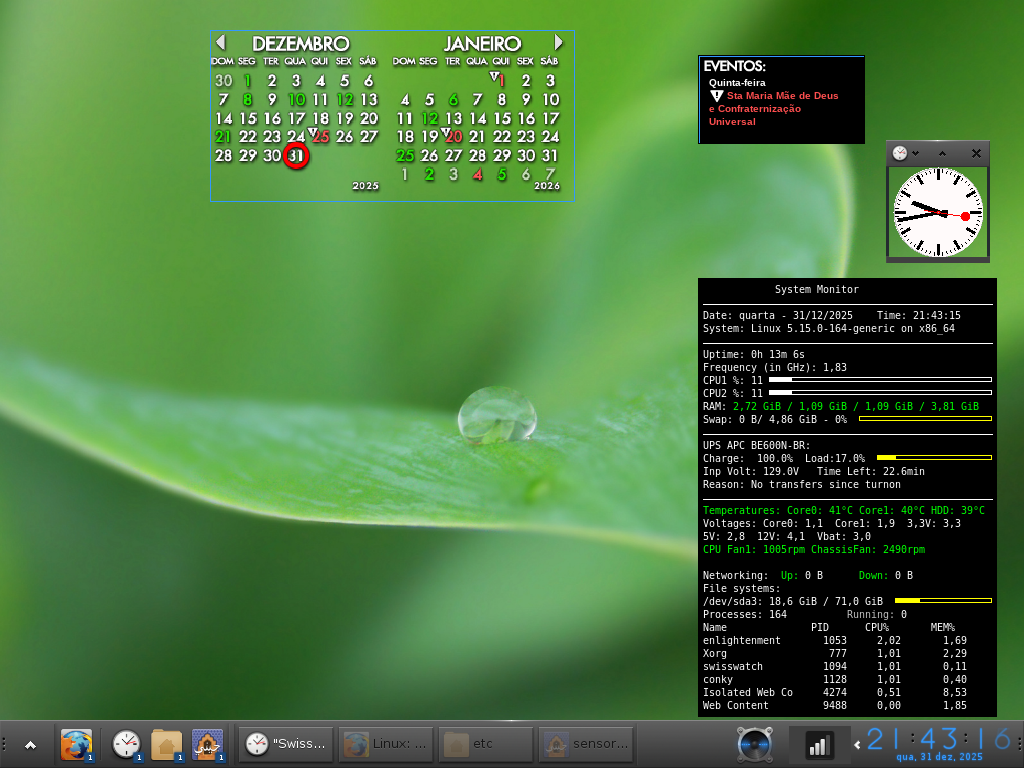Viewport: 1024px width, 768px height.
Task: Select December 25 in the calendar
Action: 321,137
